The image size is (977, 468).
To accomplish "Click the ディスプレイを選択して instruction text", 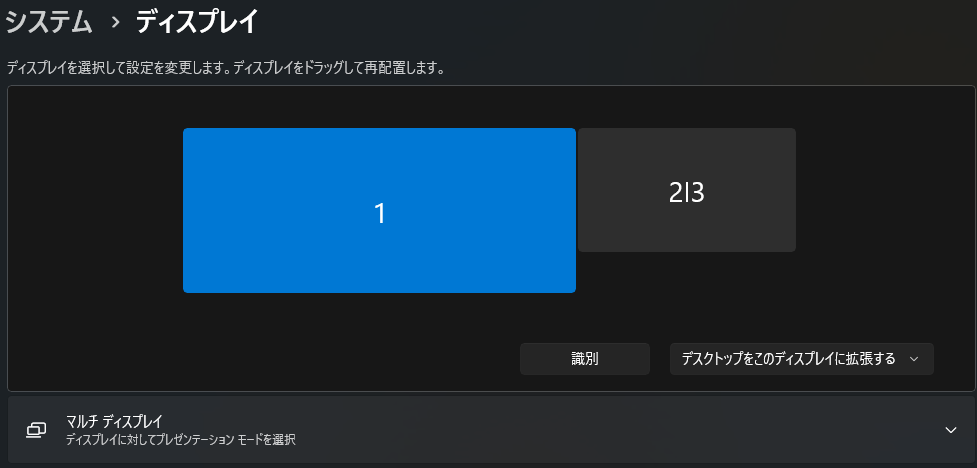I will click(x=225, y=69).
